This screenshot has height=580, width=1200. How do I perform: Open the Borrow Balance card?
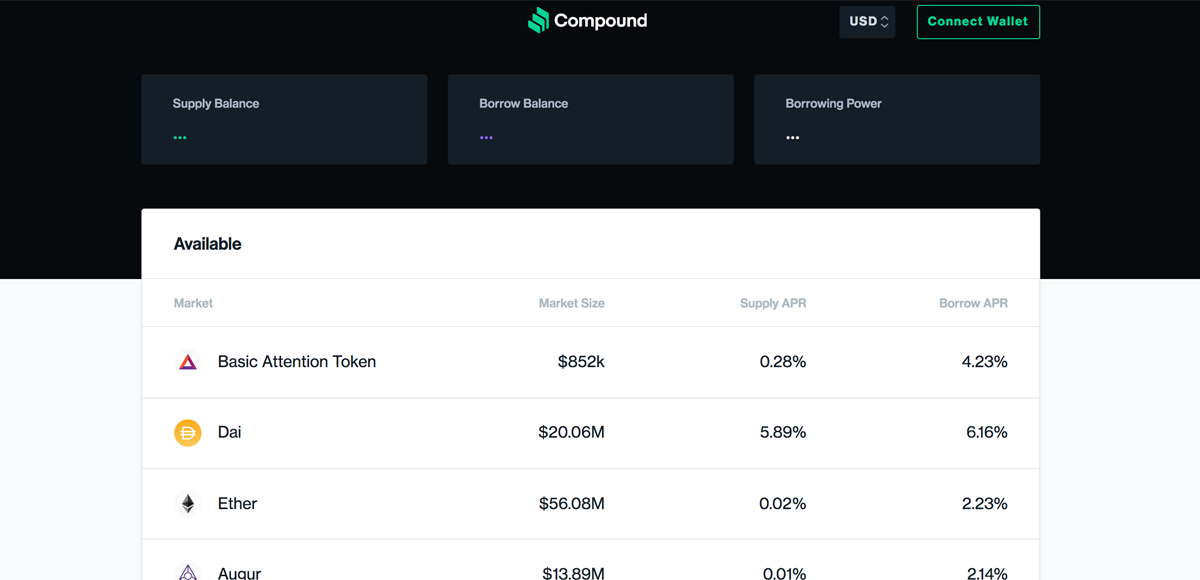click(591, 119)
